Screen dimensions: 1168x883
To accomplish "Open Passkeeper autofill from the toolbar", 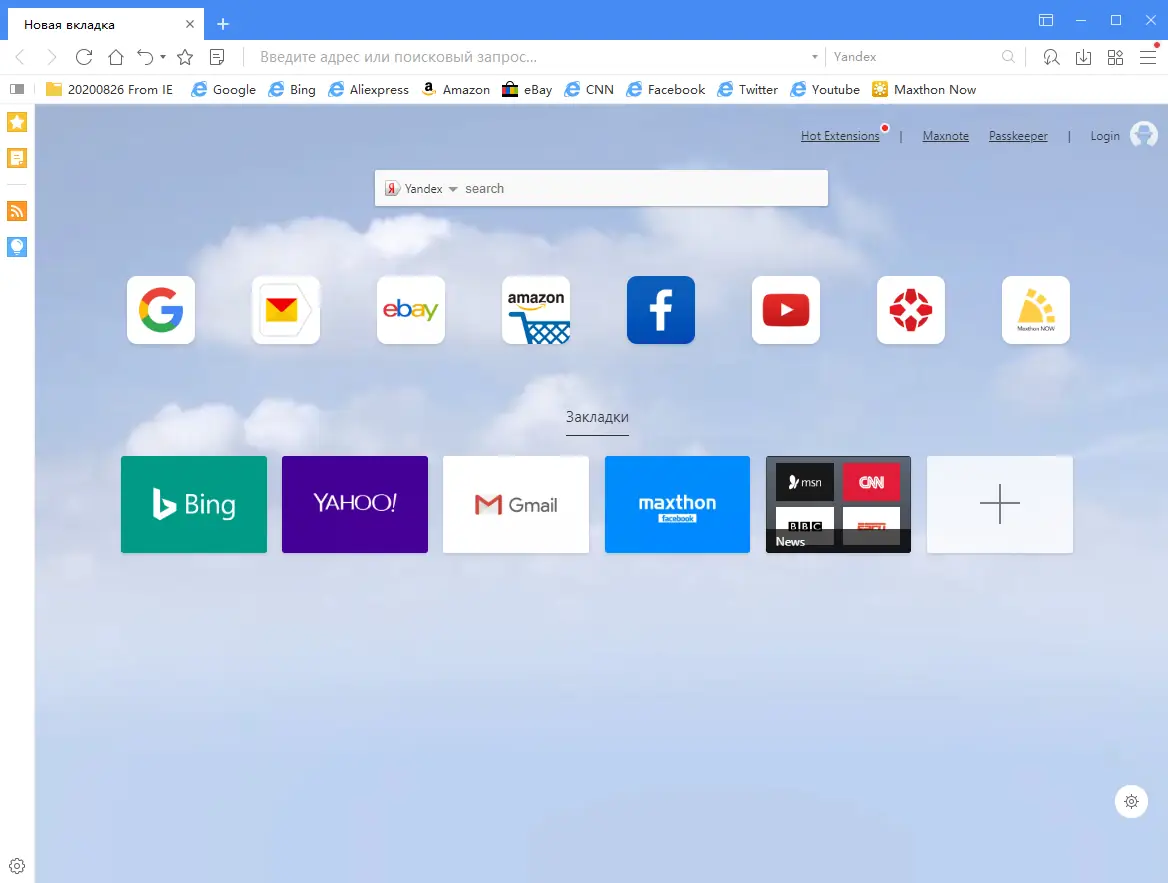I will point(1051,57).
